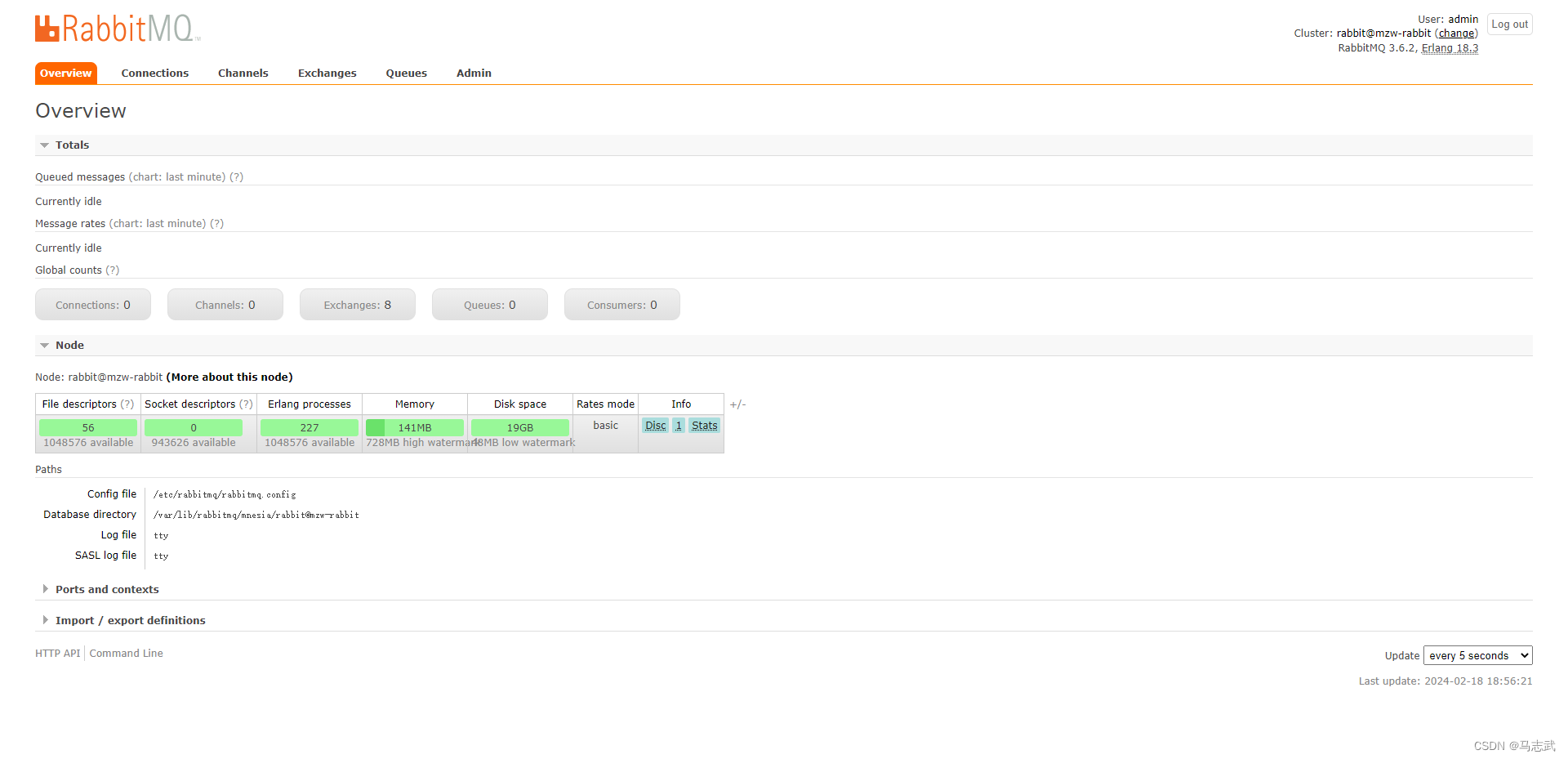
Task: Click the Disk space column header
Action: (520, 404)
